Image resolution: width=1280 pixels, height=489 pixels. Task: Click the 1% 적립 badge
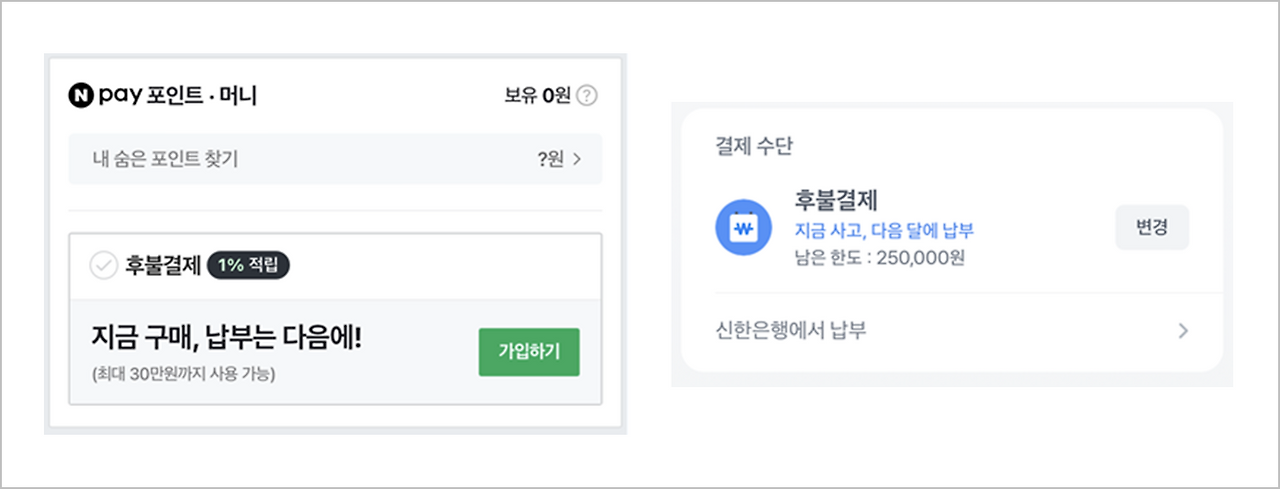(248, 266)
